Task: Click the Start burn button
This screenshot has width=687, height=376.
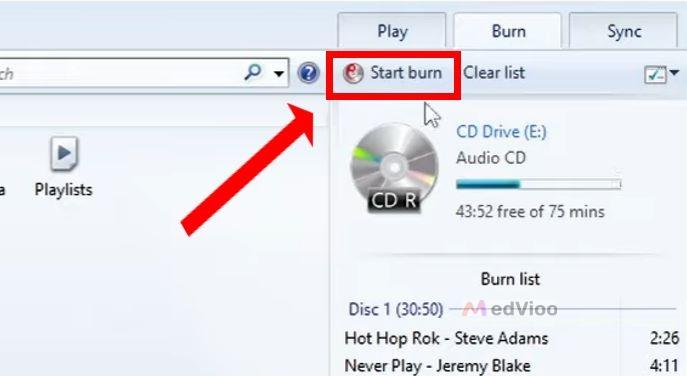Action: [x=393, y=73]
